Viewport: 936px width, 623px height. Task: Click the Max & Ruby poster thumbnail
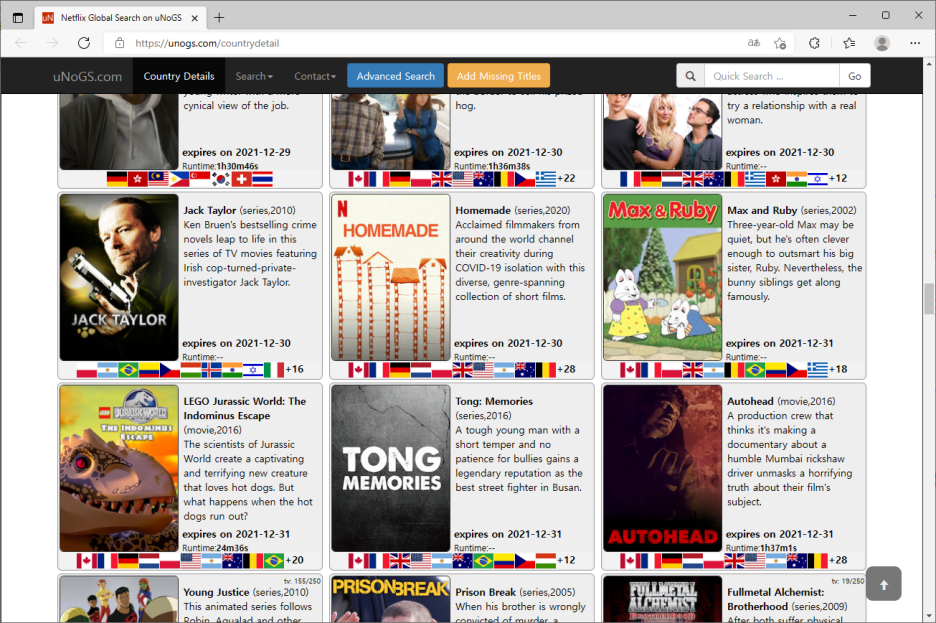click(663, 277)
